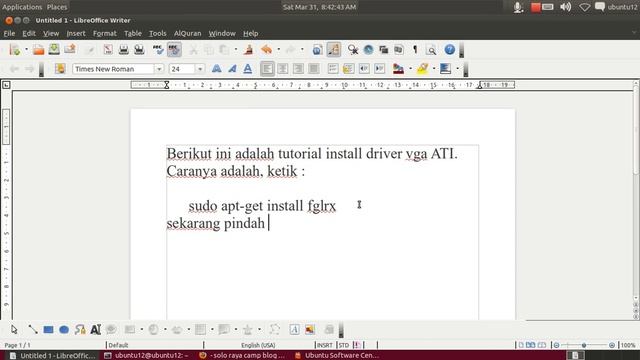Viewport: 640px width, 360px height.
Task: Click the Format Paintbrush icon
Action: (248, 50)
